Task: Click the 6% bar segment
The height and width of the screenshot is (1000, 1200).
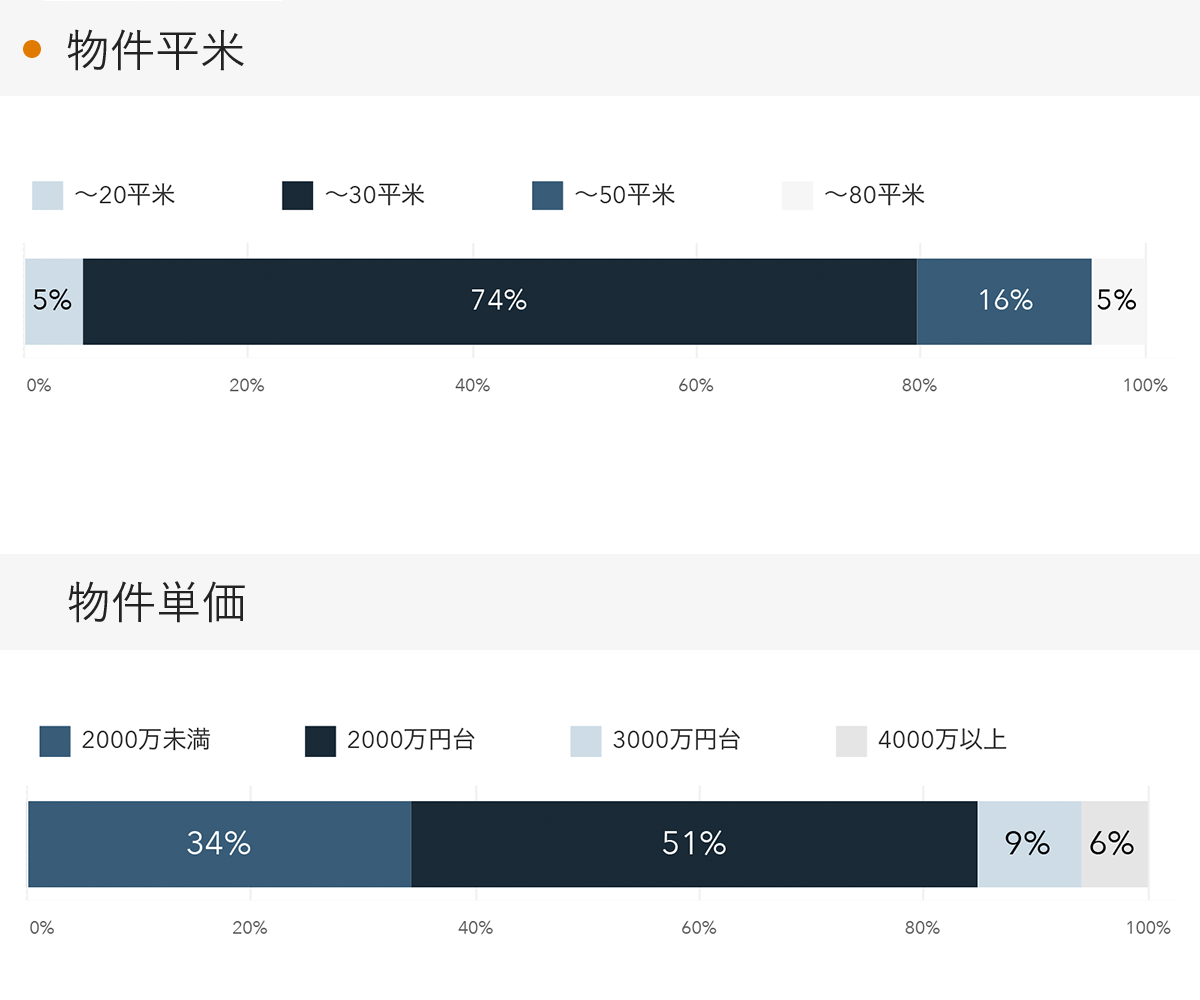Action: coord(1114,844)
